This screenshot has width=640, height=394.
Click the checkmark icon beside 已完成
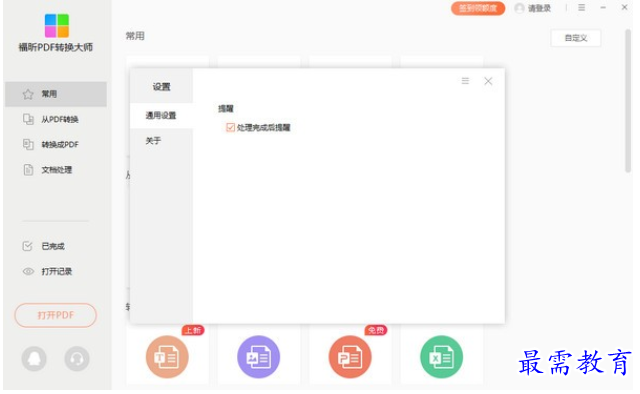coord(27,246)
